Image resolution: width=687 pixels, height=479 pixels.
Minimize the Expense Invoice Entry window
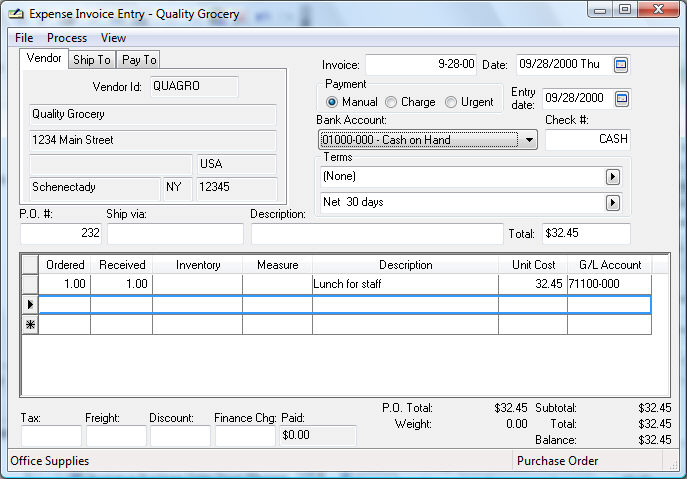(600, 10)
